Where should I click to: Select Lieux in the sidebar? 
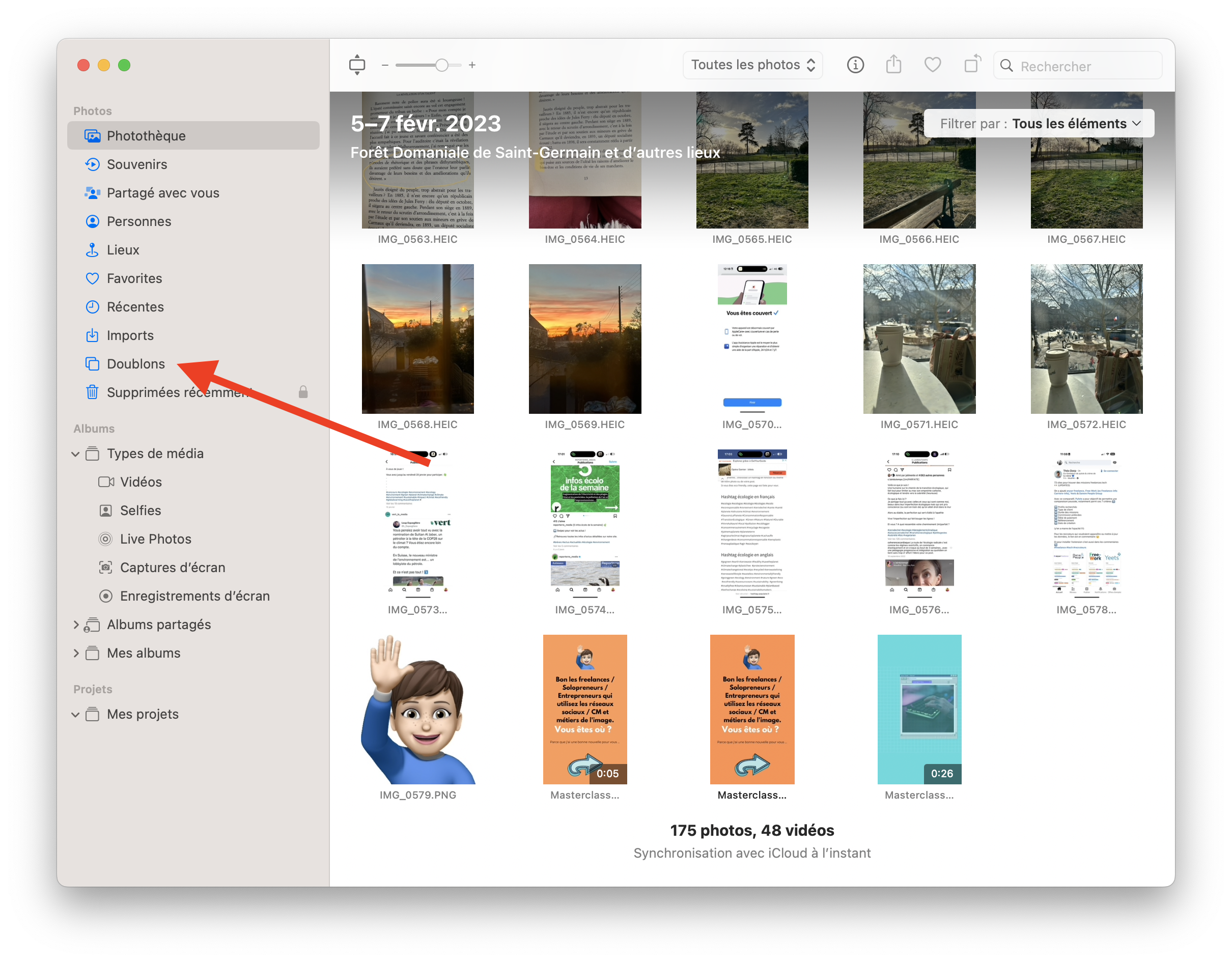click(x=123, y=250)
